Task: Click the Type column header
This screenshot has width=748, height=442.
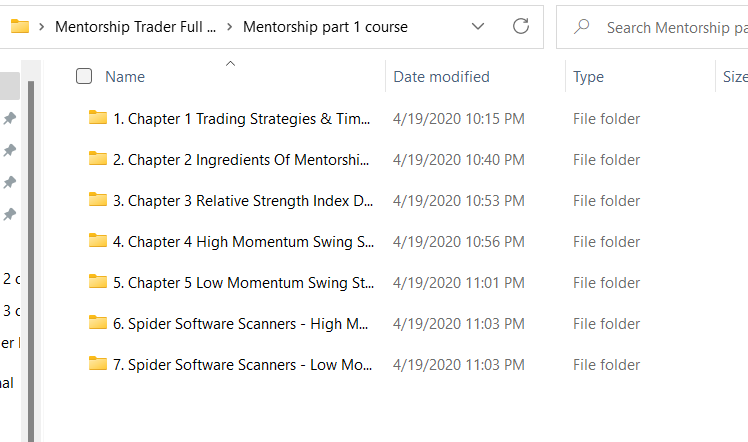Action: point(588,77)
